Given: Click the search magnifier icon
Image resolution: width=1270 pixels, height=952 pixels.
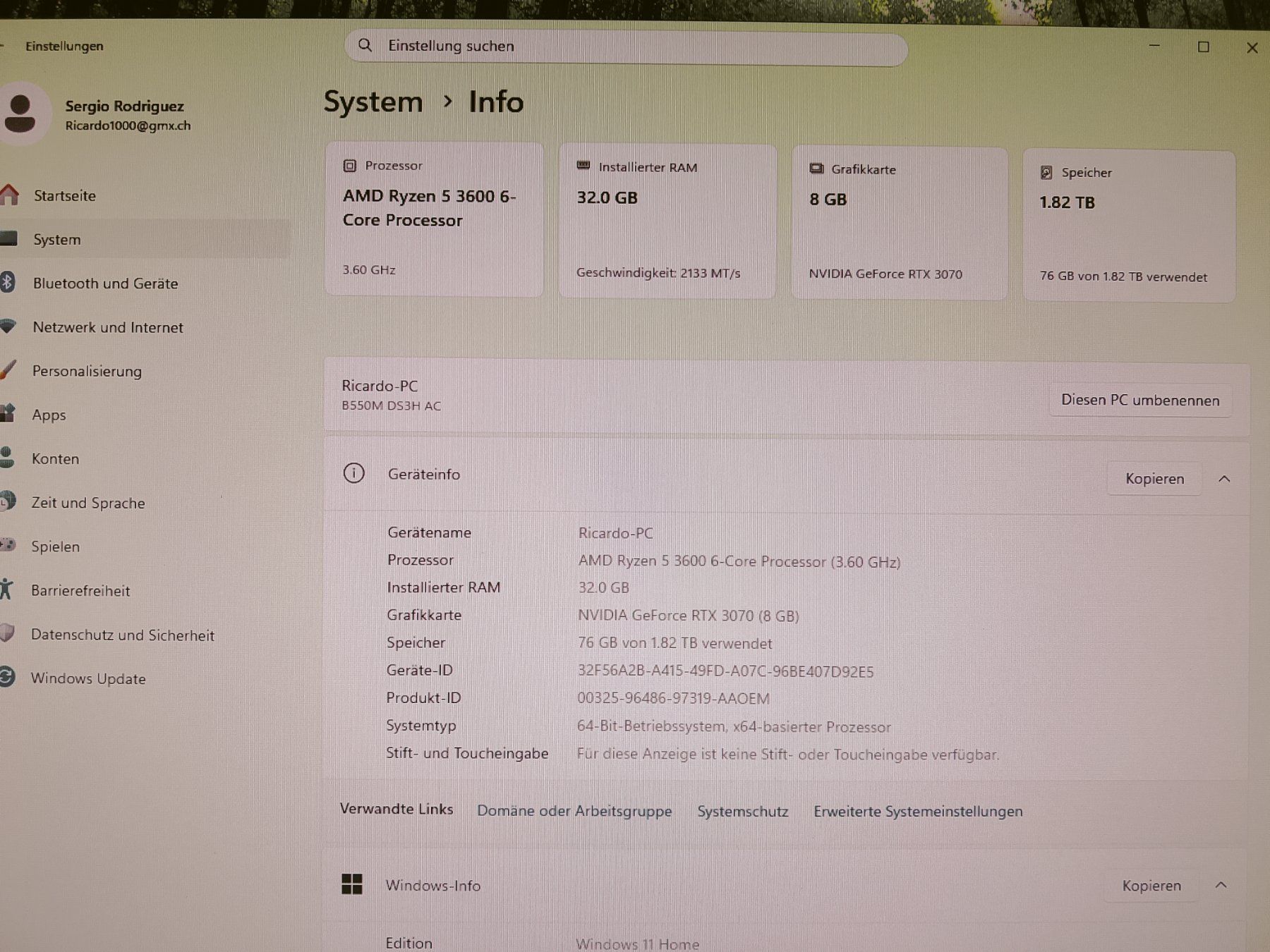Looking at the screenshot, I should point(365,45).
